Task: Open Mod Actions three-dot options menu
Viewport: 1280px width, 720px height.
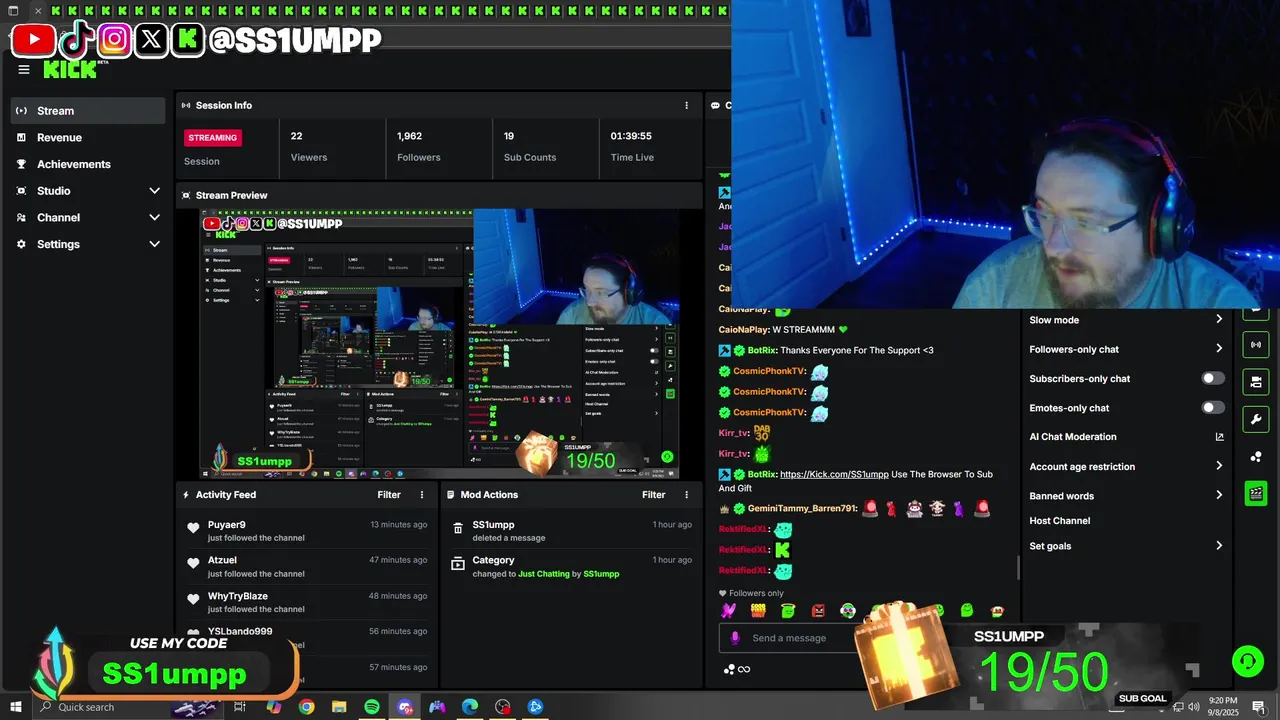Action: [686, 495]
